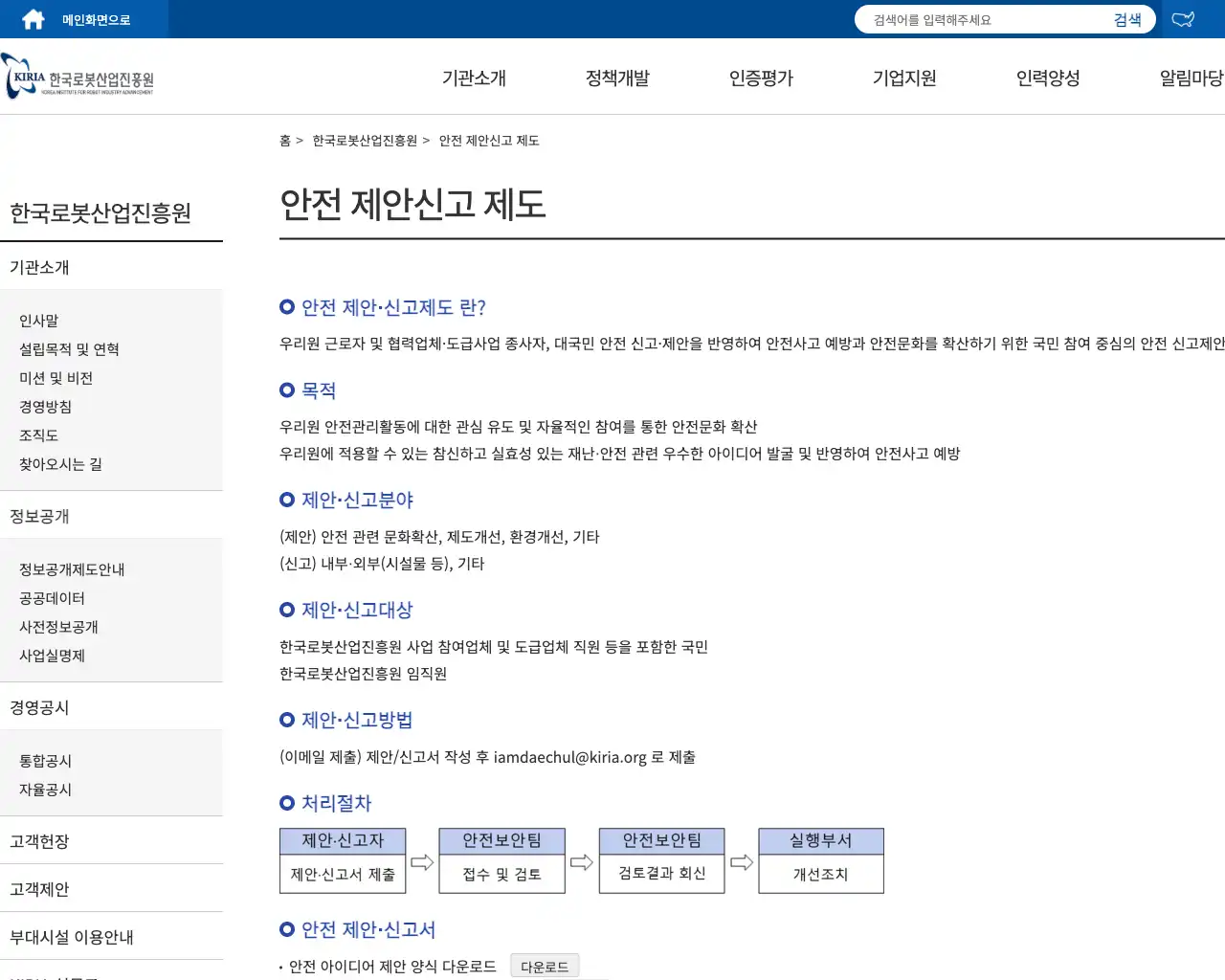Click the 메인화면으로 link at top left
Screen dimensions: 1225x980
[96, 18]
